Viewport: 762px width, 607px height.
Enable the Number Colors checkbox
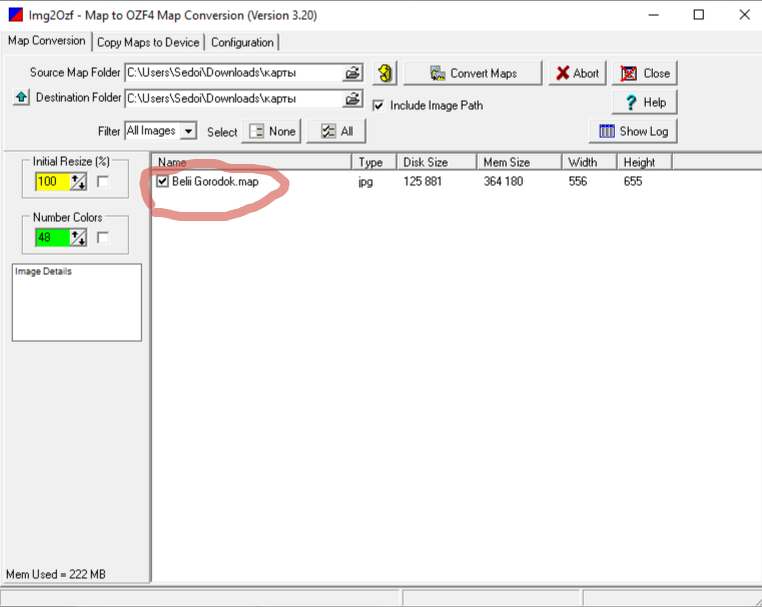[103, 237]
